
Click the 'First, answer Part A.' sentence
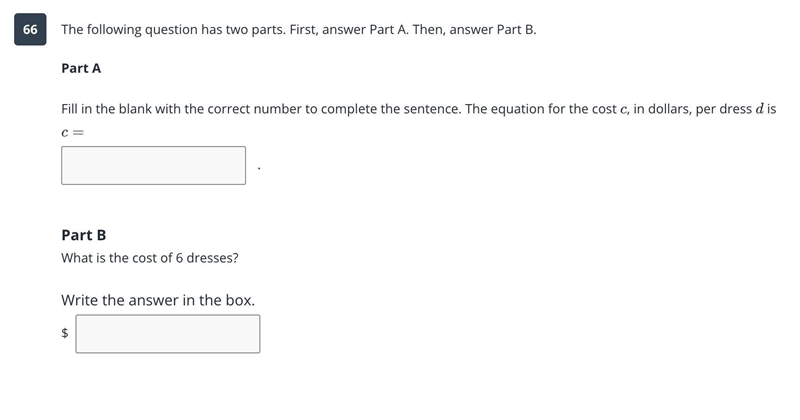(x=349, y=30)
